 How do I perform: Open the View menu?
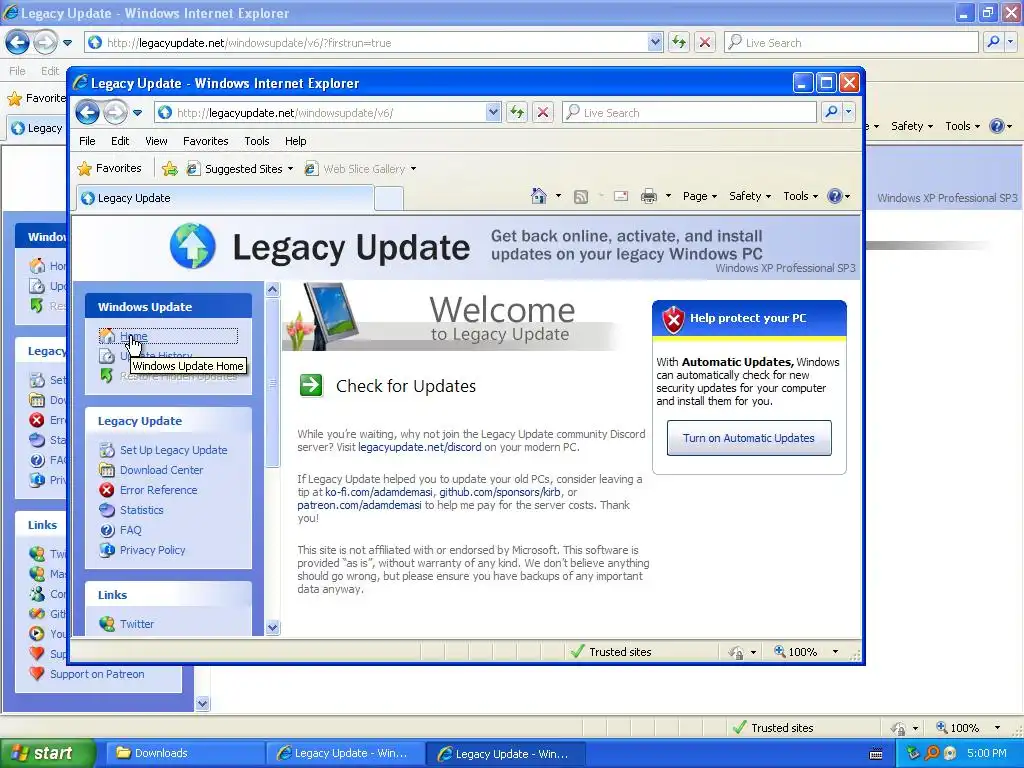coord(156,141)
